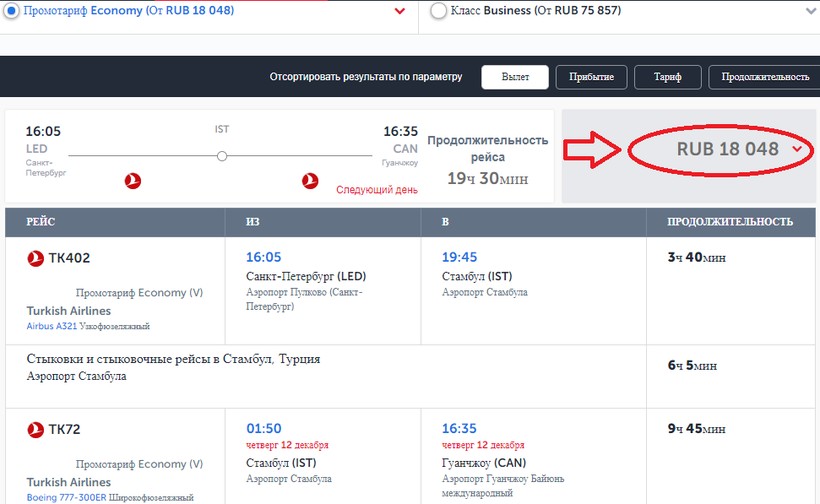Sort results by Вылет

pyautogui.click(x=515, y=77)
